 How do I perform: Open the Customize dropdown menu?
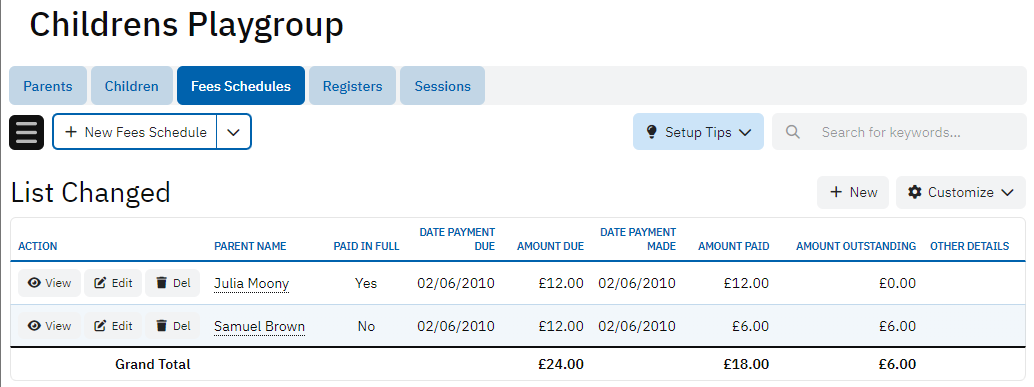click(x=961, y=192)
